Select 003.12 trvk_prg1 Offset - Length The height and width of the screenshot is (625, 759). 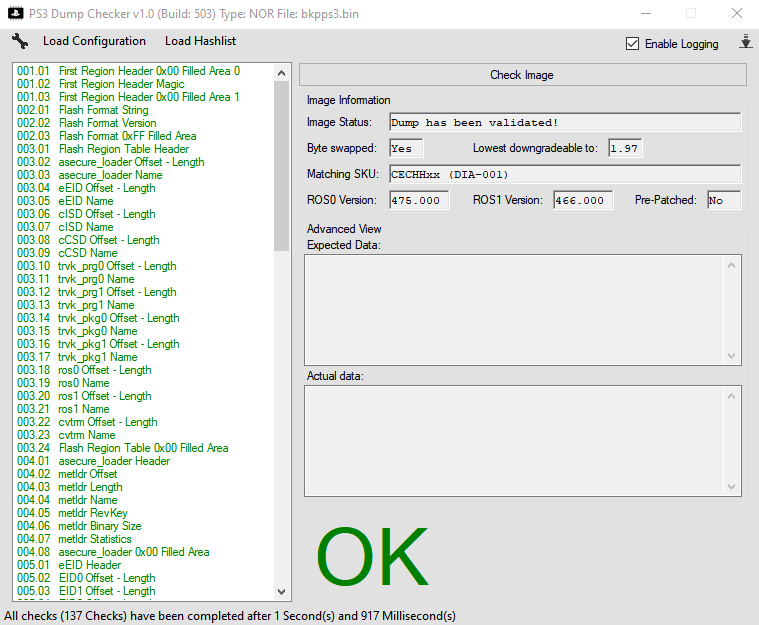pyautogui.click(x=97, y=292)
